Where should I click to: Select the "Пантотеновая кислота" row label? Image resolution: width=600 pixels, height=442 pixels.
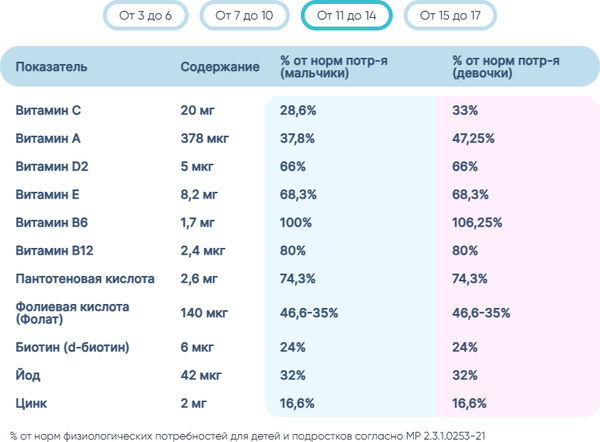83,278
